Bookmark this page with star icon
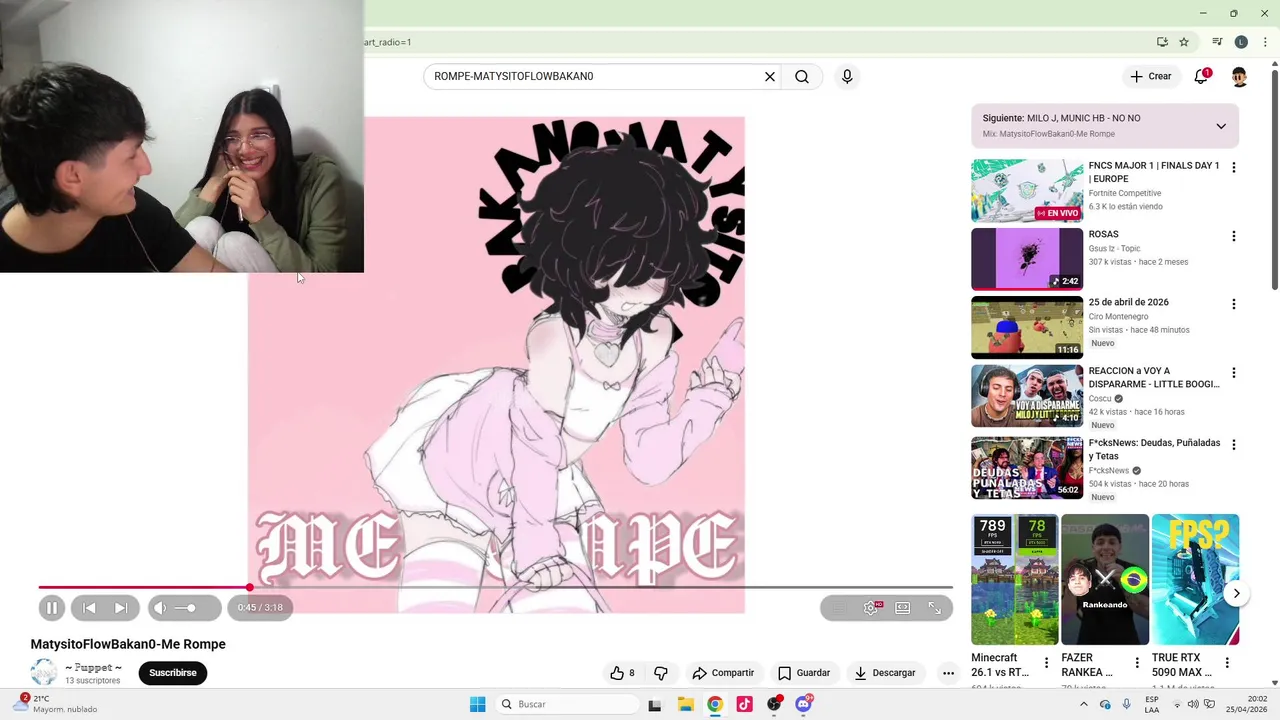Screen dimensions: 1280x720 pyautogui.click(x=1184, y=42)
